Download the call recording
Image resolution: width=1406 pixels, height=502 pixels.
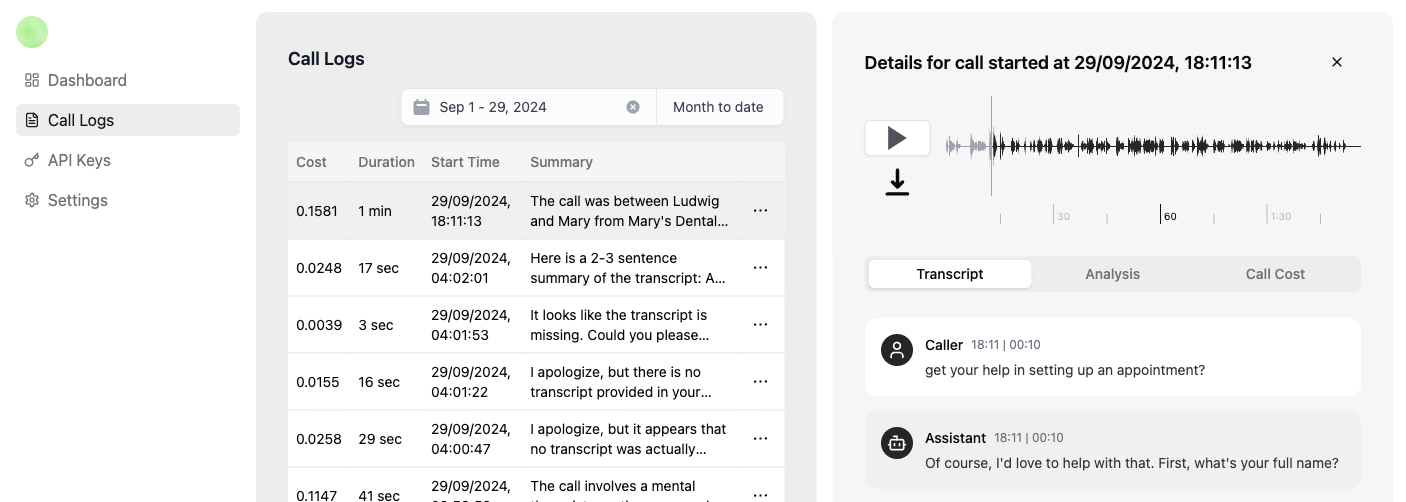tap(897, 182)
